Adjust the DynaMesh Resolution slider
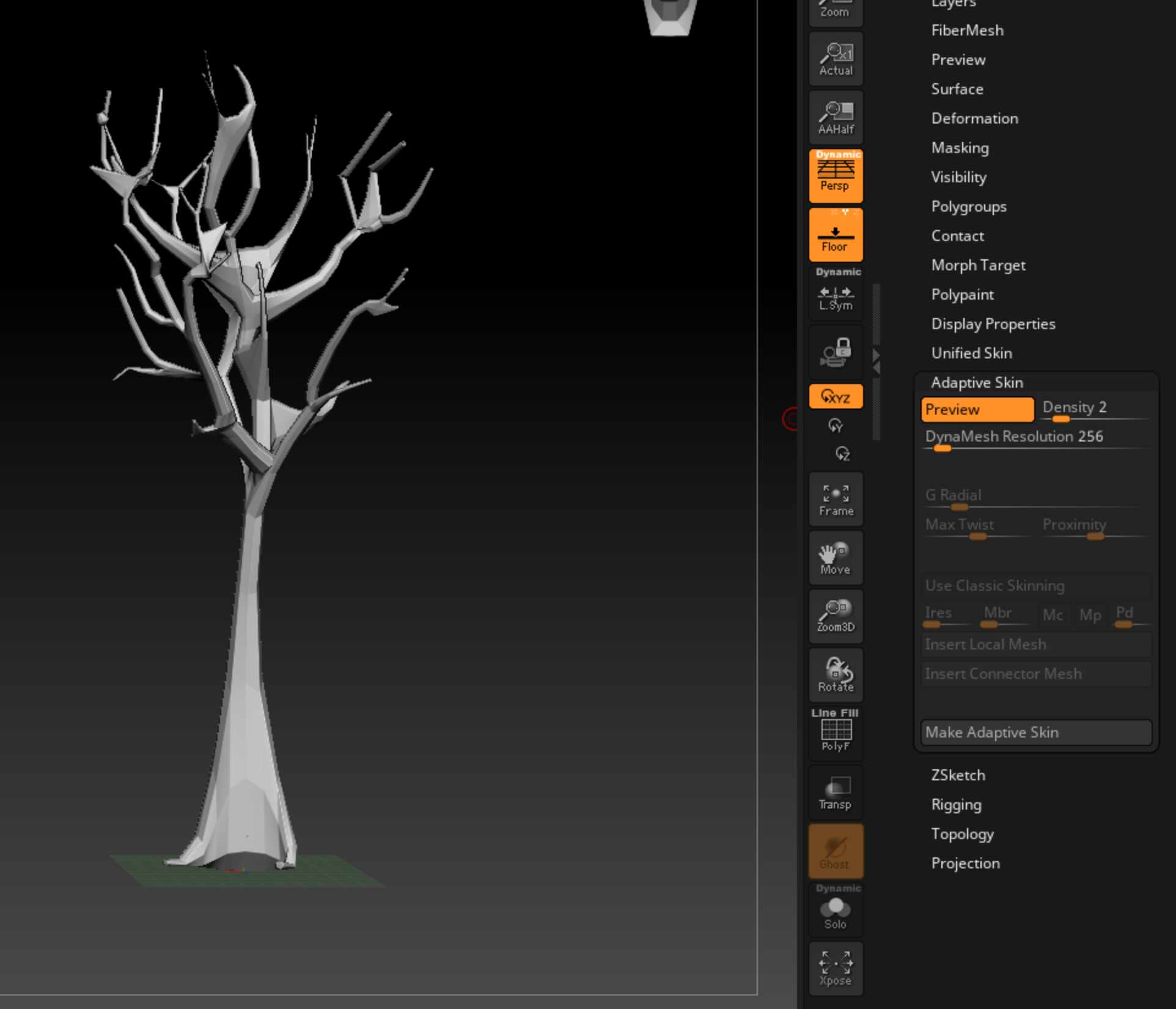Viewport: 1176px width, 1009px height. [x=943, y=448]
